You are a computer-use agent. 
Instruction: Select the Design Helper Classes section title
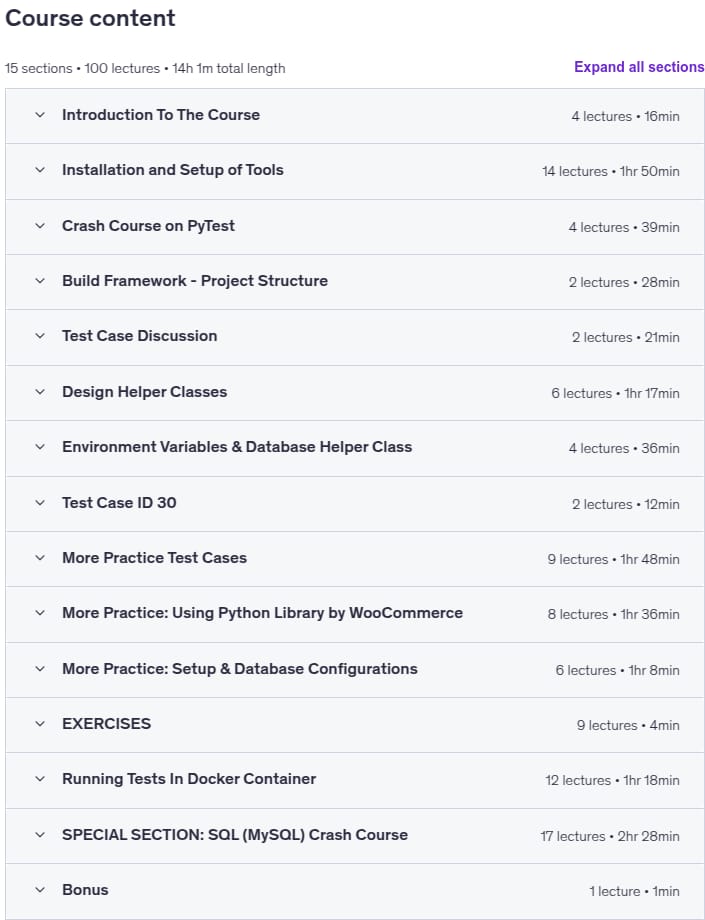tap(144, 392)
